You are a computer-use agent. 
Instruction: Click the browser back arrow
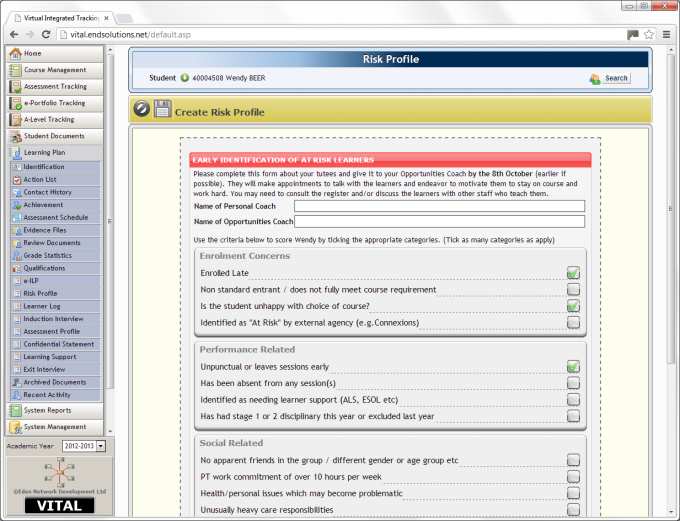14,35
